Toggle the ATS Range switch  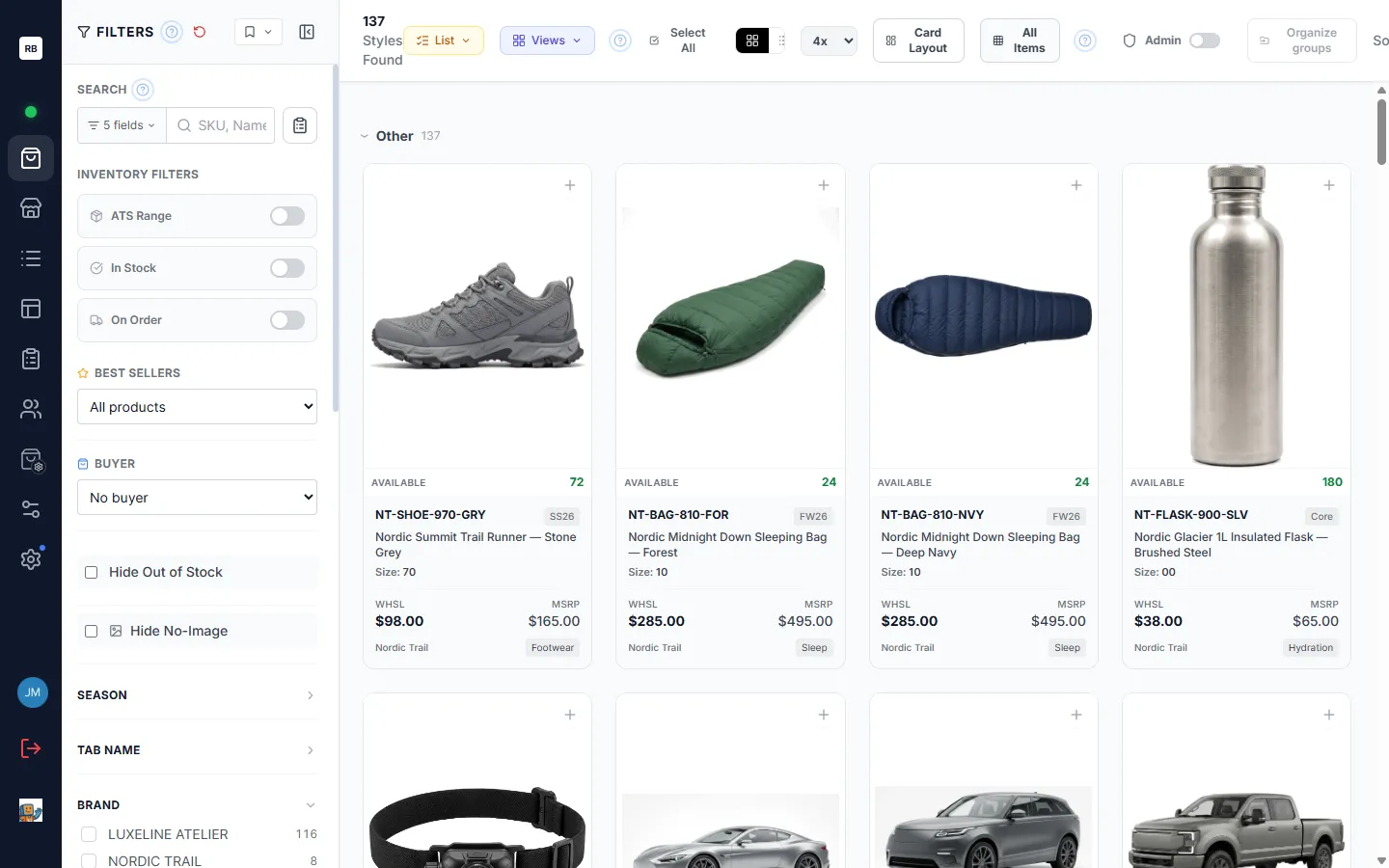(287, 216)
